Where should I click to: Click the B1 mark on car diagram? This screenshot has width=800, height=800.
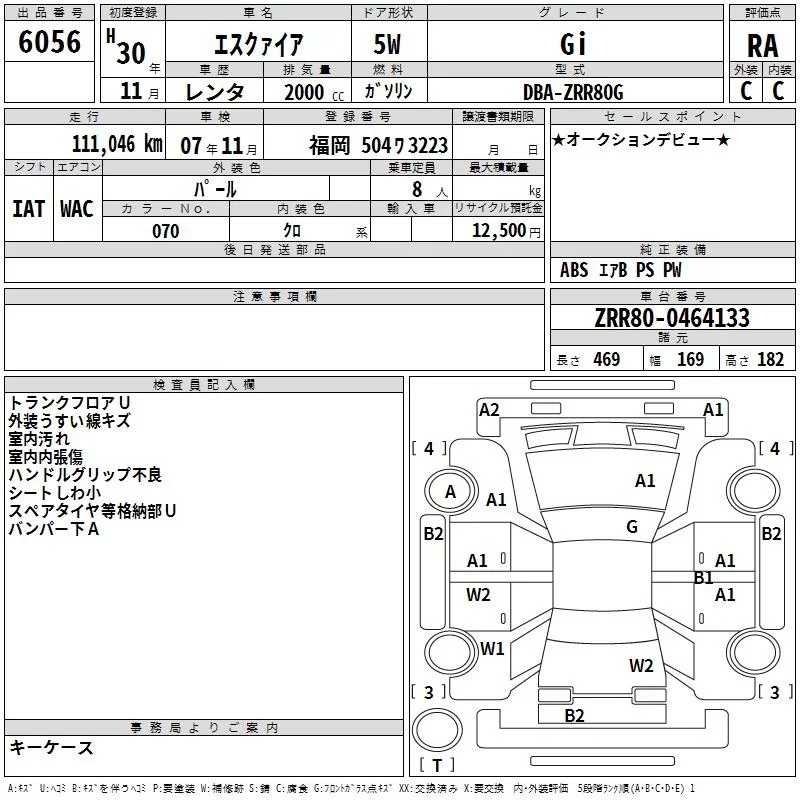click(x=703, y=578)
